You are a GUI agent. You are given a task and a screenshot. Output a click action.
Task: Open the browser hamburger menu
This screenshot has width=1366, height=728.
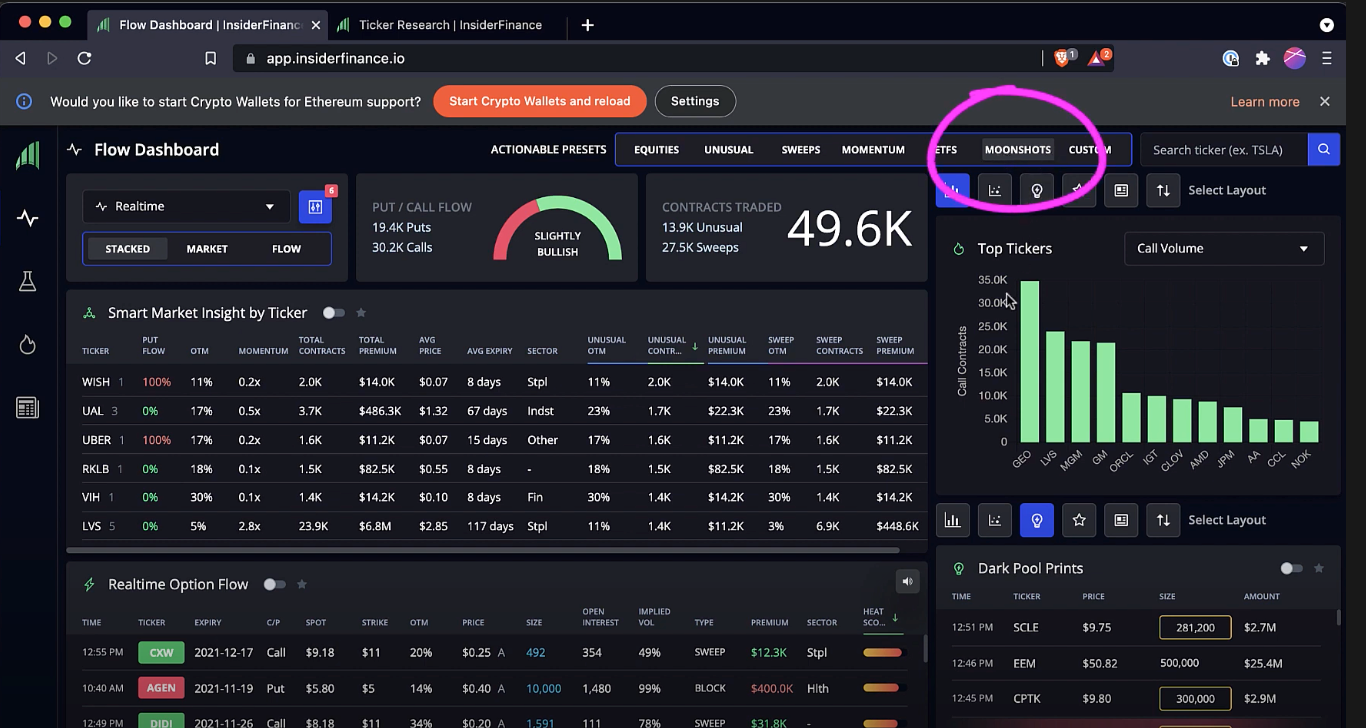pyautogui.click(x=1327, y=58)
